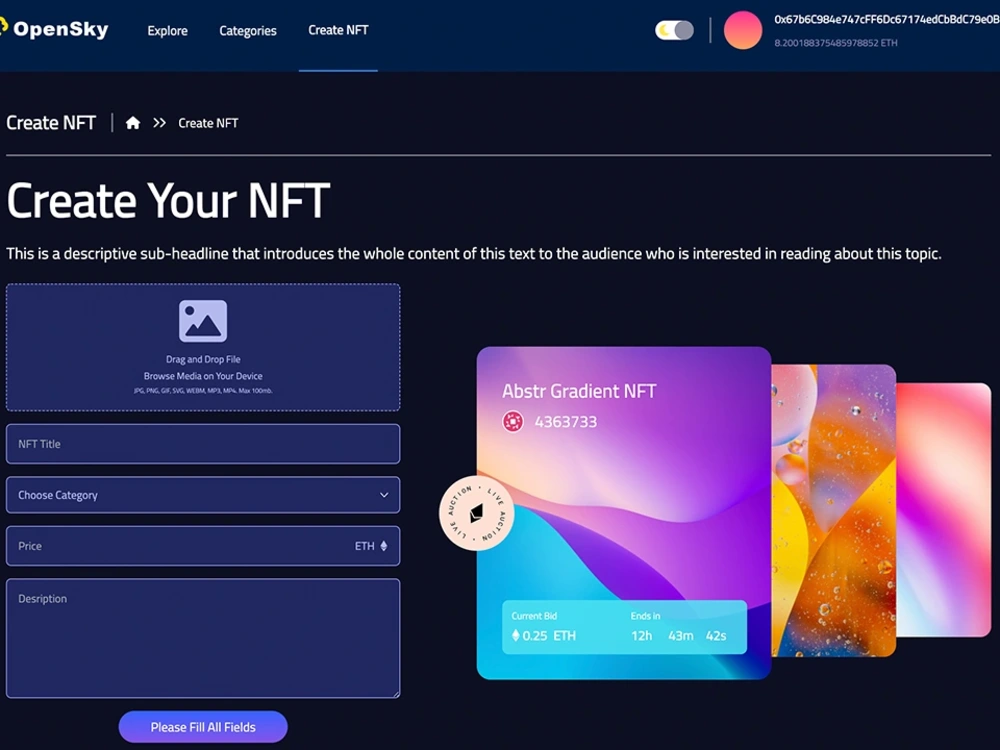Image resolution: width=1000 pixels, height=750 pixels.
Task: Focus the NFT Title field
Action: (203, 444)
